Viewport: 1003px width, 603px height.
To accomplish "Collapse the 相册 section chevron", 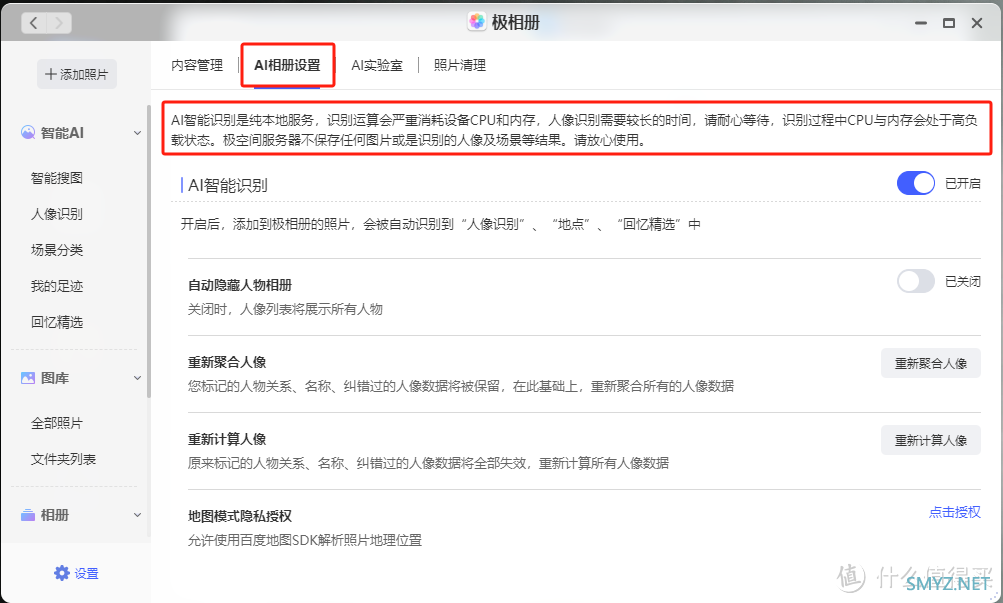I will 137,515.
